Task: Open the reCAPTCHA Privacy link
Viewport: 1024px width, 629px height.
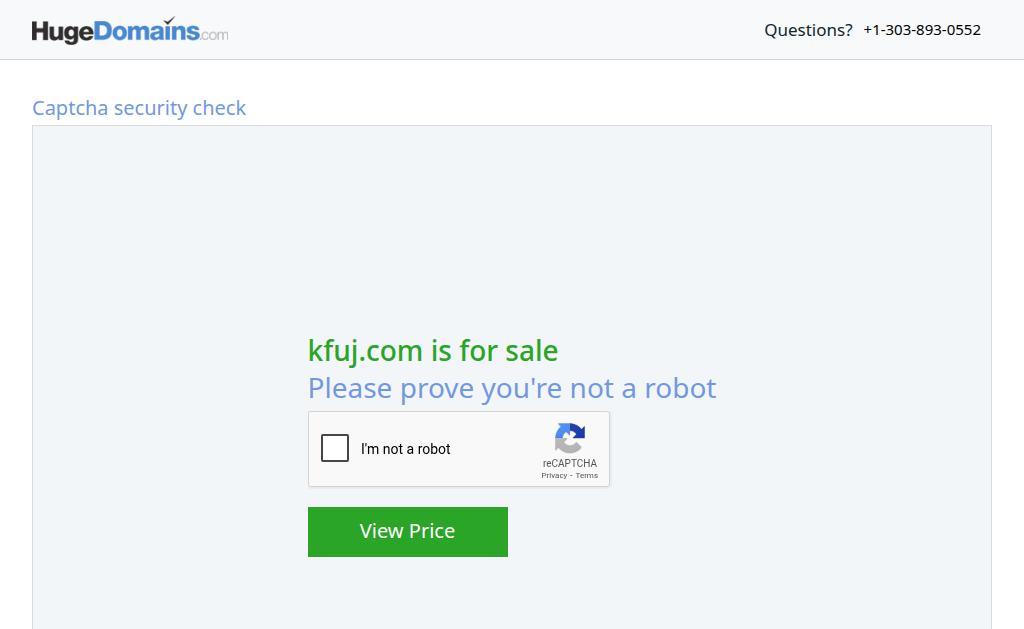Action: 554,476
